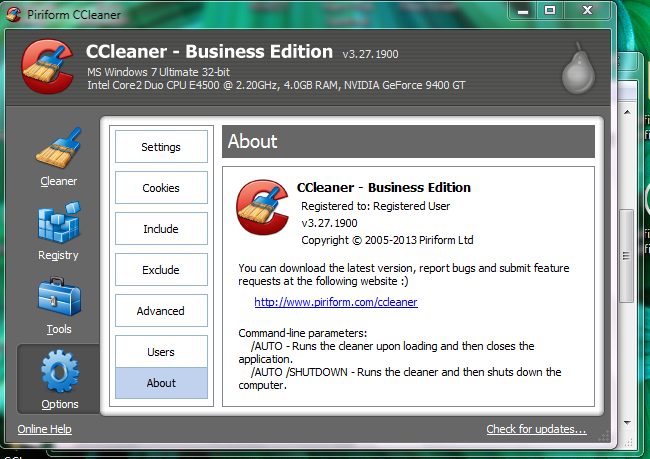The image size is (650, 459).
Task: Minimize the CCleaner window
Action: [523, 10]
